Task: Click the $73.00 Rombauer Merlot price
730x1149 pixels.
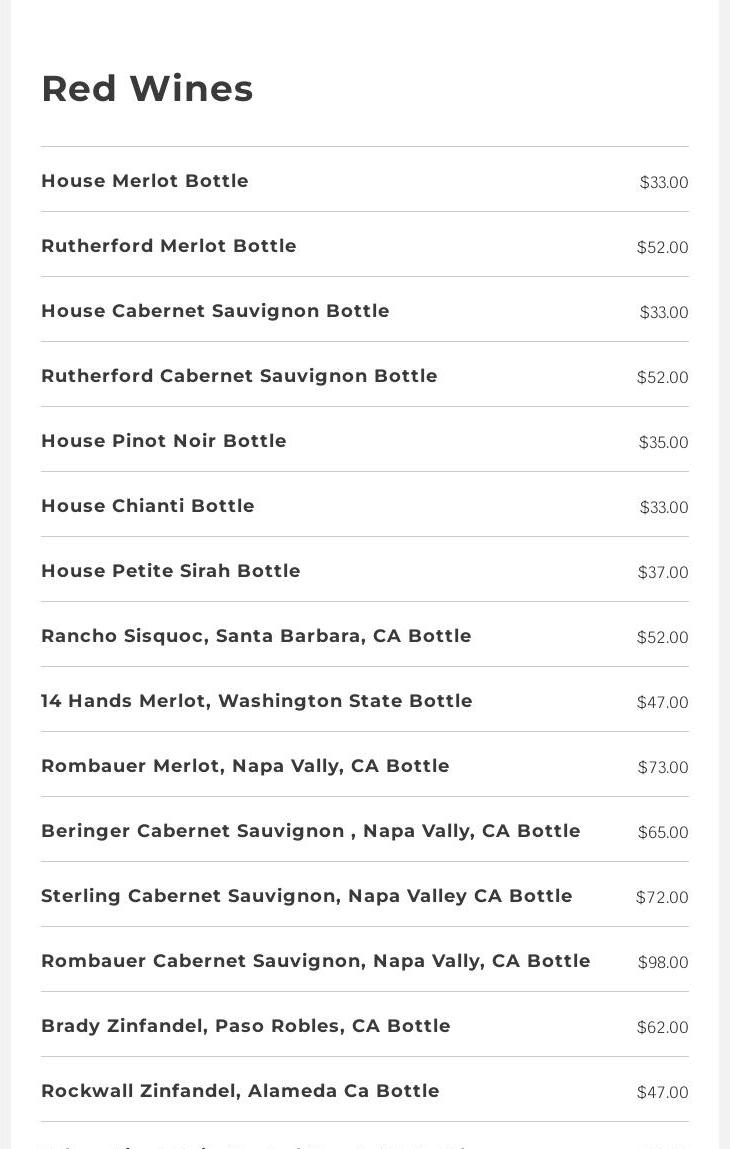Action: (663, 767)
